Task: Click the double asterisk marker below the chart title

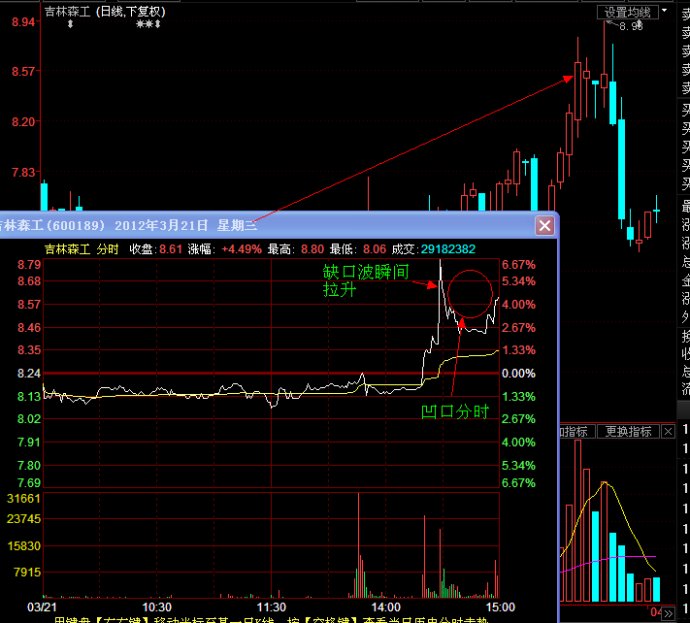Action: (x=145, y=24)
